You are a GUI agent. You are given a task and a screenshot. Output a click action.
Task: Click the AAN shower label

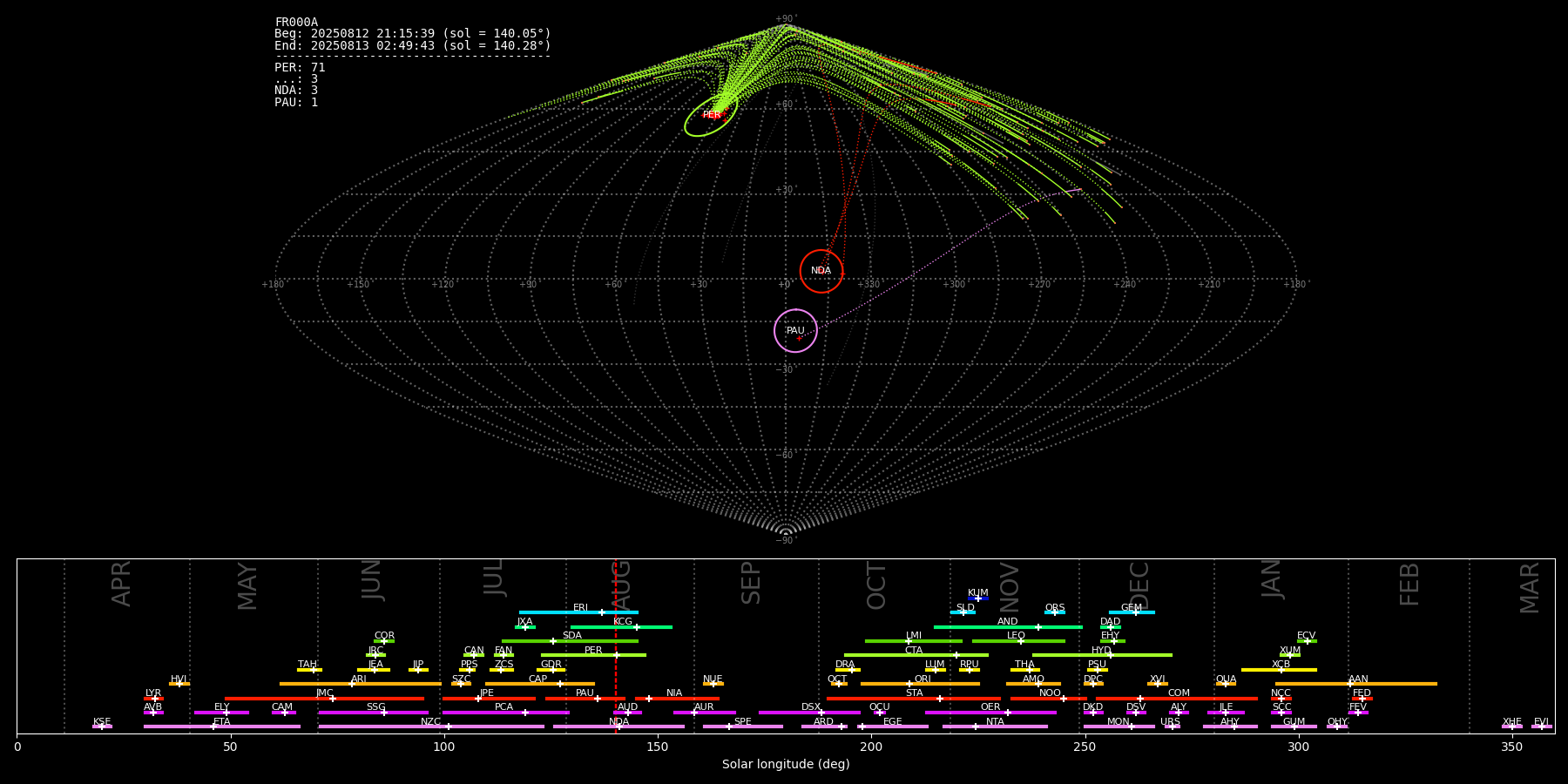pos(1358,679)
